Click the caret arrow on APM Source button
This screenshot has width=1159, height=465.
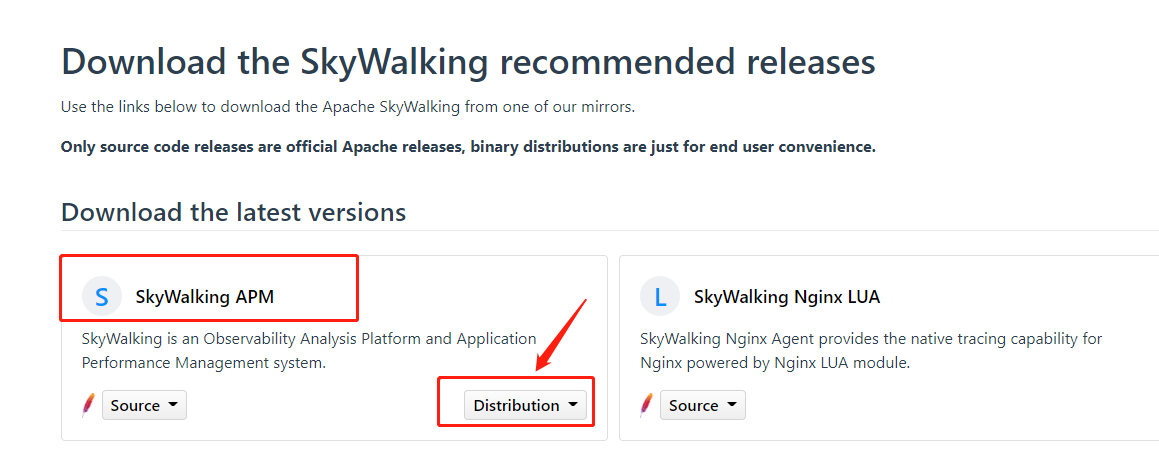(172, 405)
